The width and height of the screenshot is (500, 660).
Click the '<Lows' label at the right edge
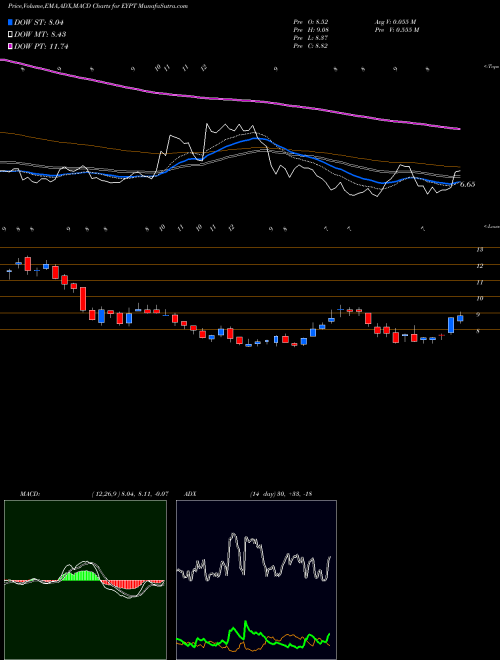click(x=492, y=226)
